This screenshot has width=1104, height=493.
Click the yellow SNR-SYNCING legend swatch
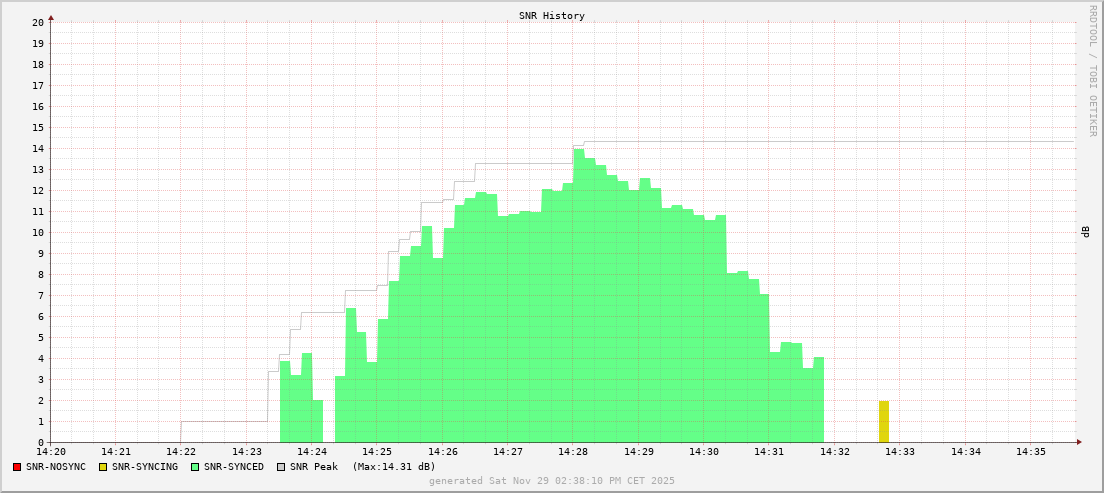tap(103, 467)
